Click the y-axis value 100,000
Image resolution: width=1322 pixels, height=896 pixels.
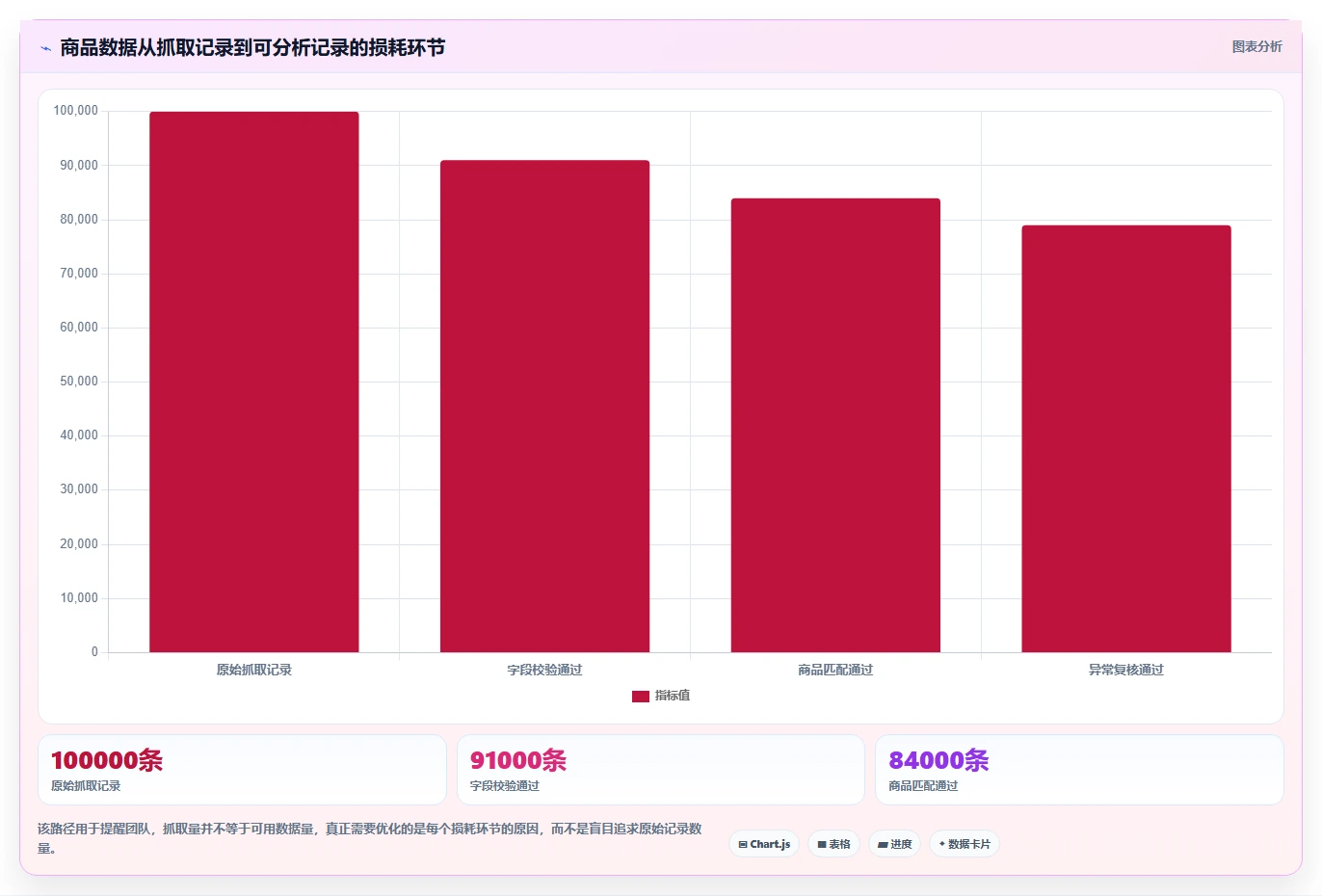[x=75, y=111]
